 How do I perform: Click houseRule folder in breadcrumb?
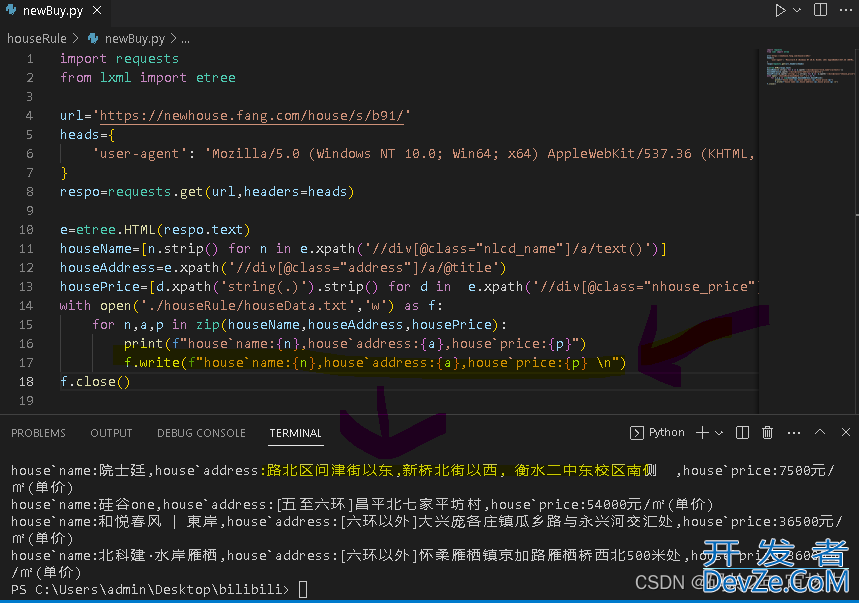(x=37, y=38)
